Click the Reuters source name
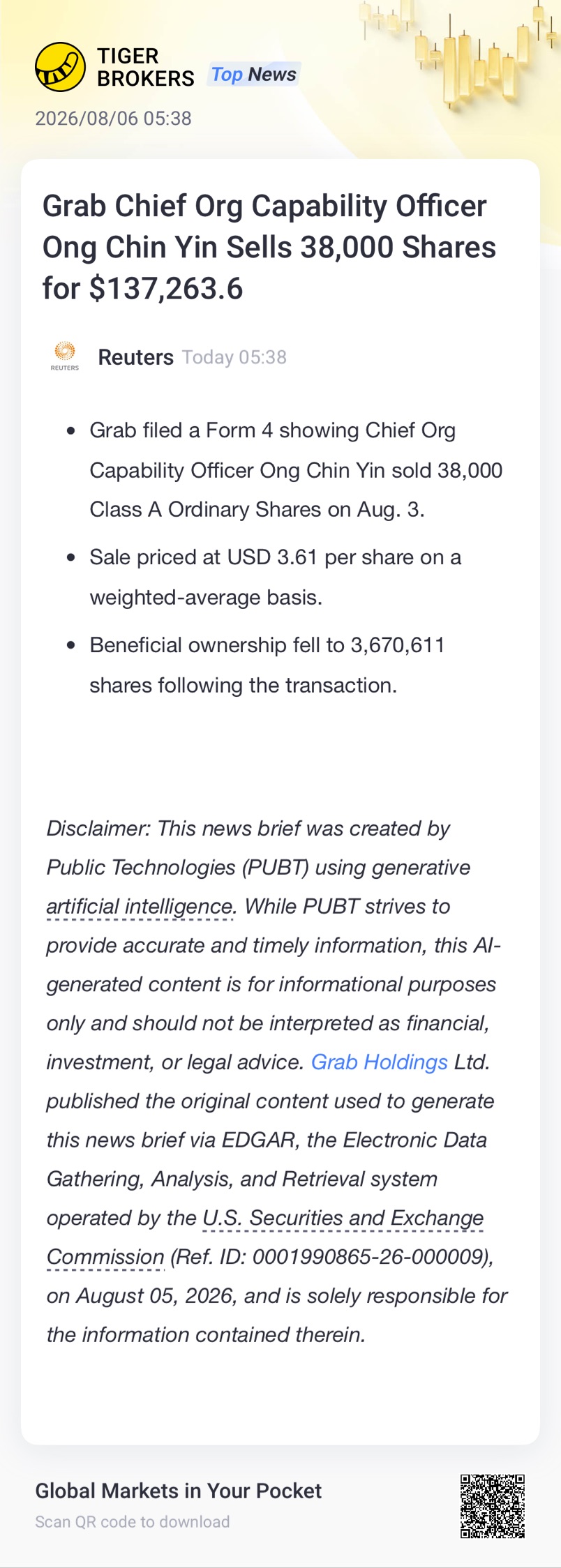Image resolution: width=561 pixels, height=1568 pixels. click(x=135, y=357)
